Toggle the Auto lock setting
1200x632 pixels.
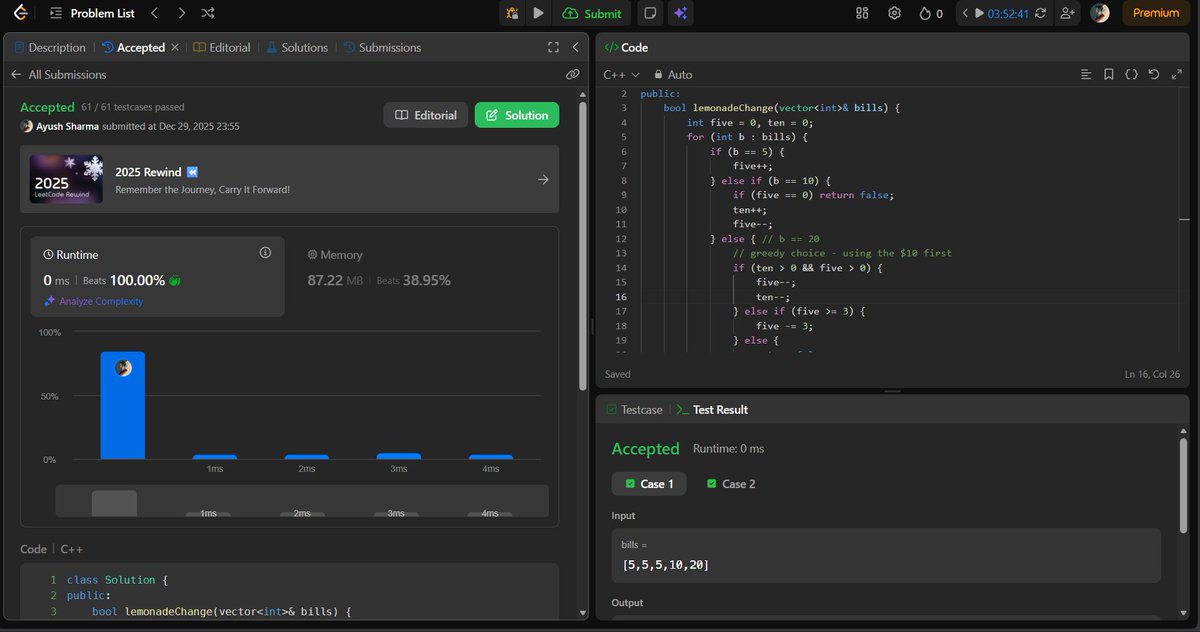click(673, 74)
